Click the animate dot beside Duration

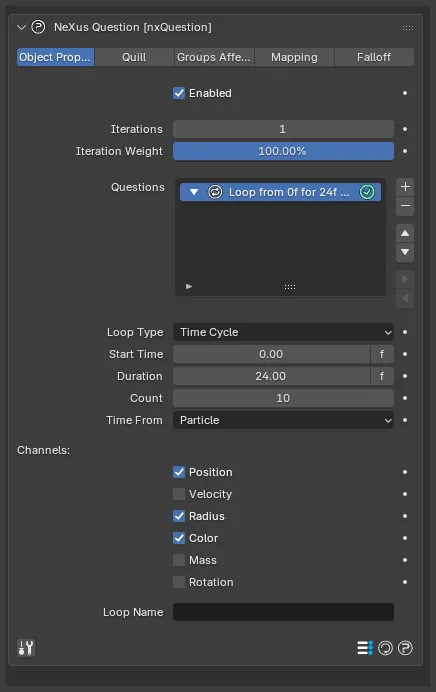[405, 376]
